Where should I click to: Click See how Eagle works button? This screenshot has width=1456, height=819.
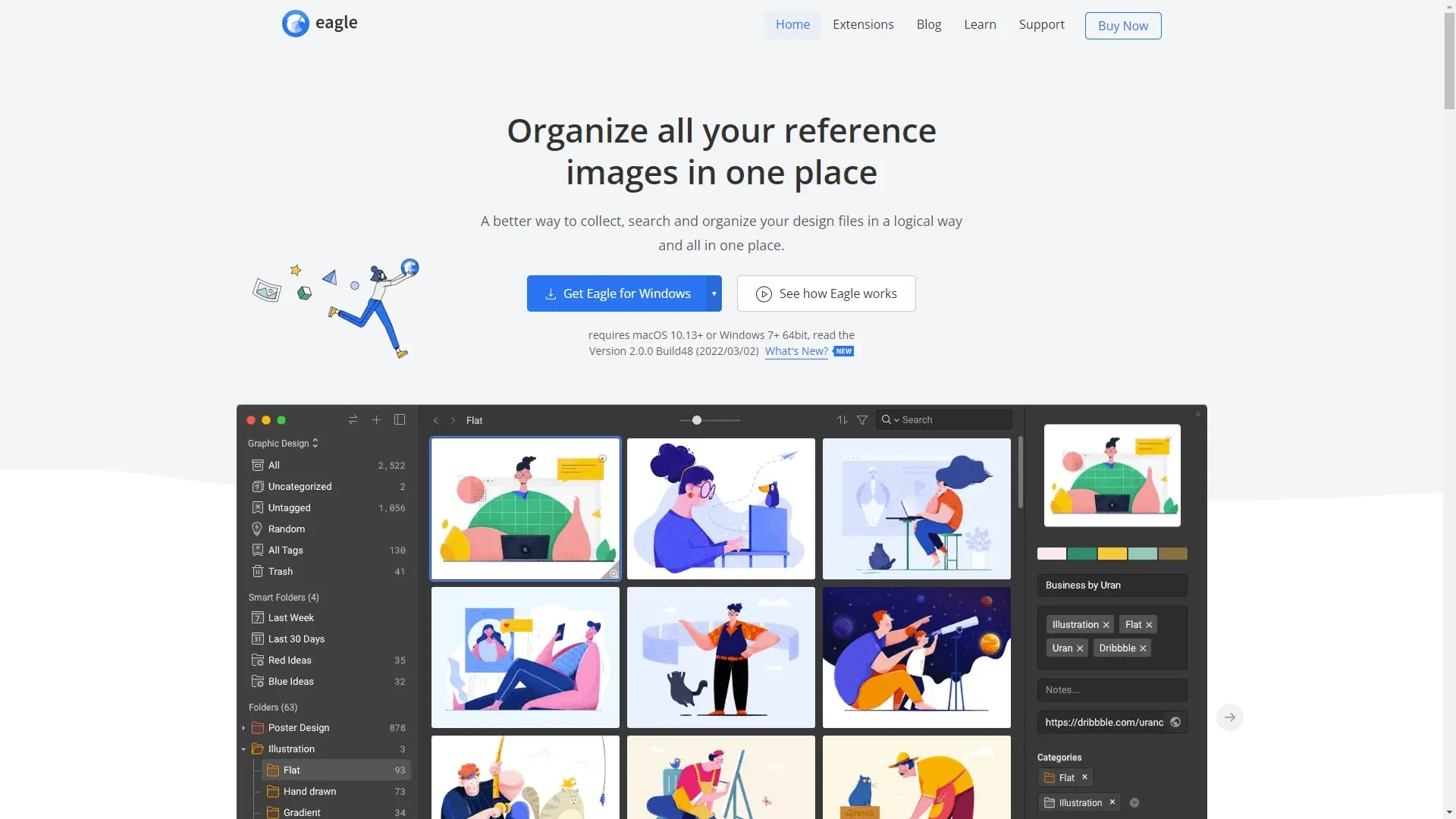(x=827, y=293)
